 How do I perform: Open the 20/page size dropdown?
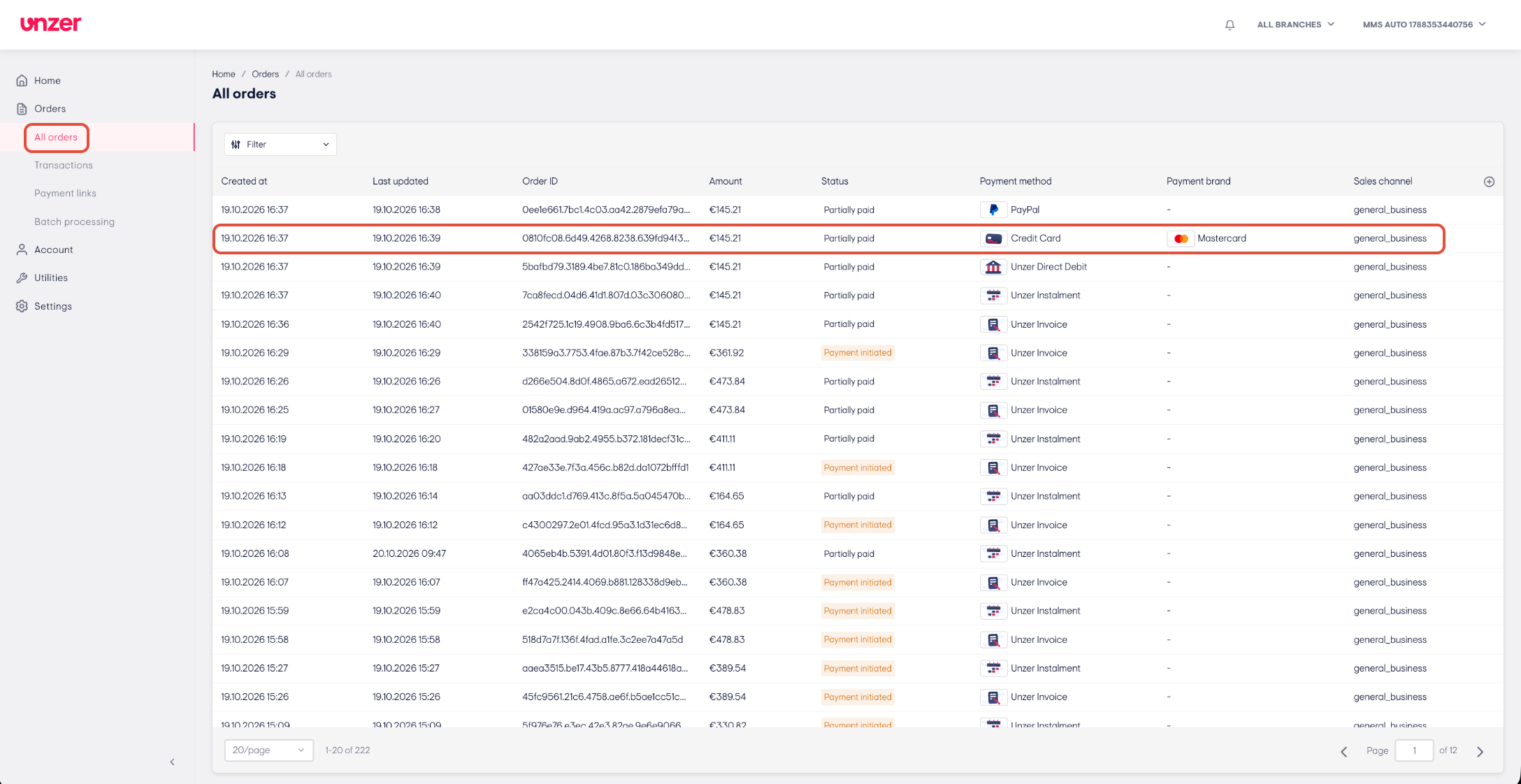pyautogui.click(x=268, y=750)
